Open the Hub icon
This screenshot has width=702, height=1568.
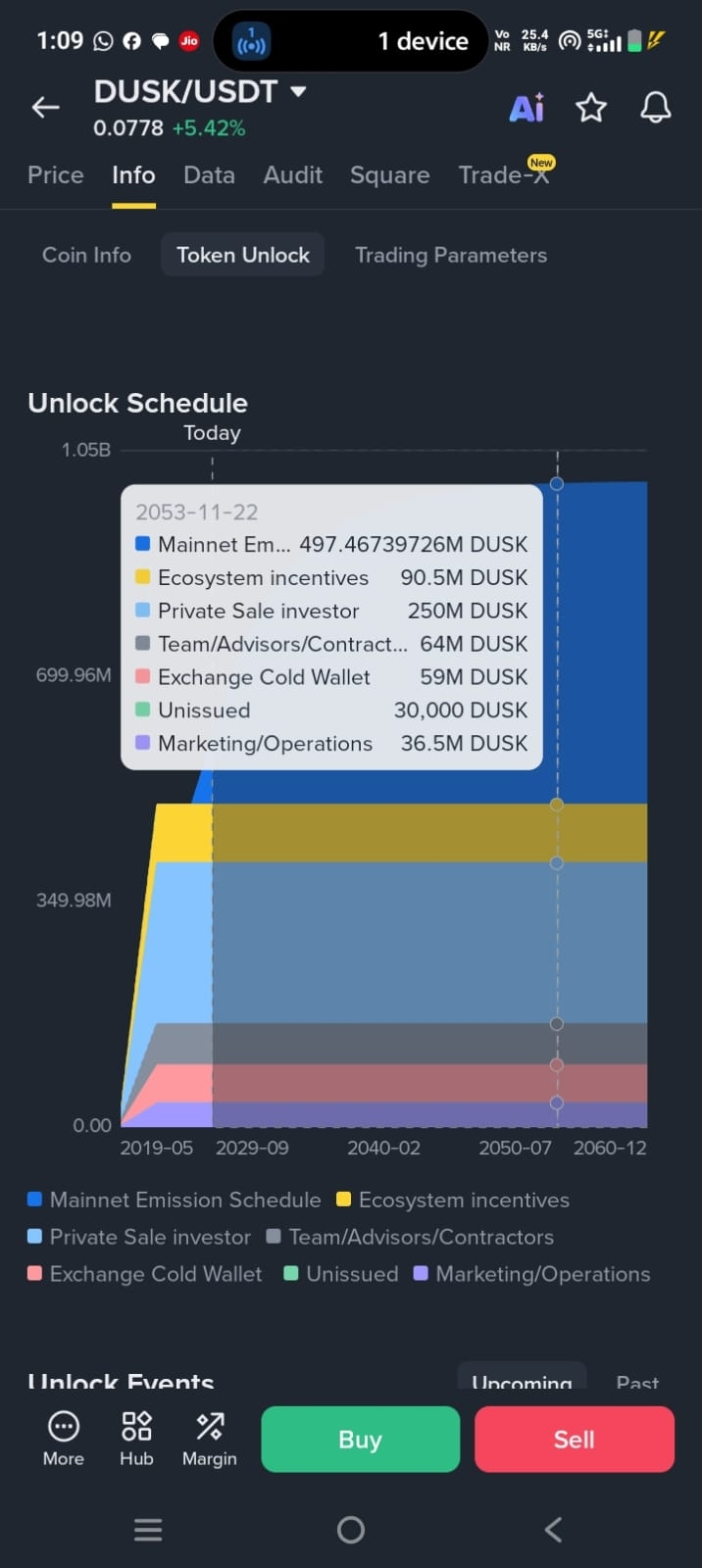coord(136,1426)
